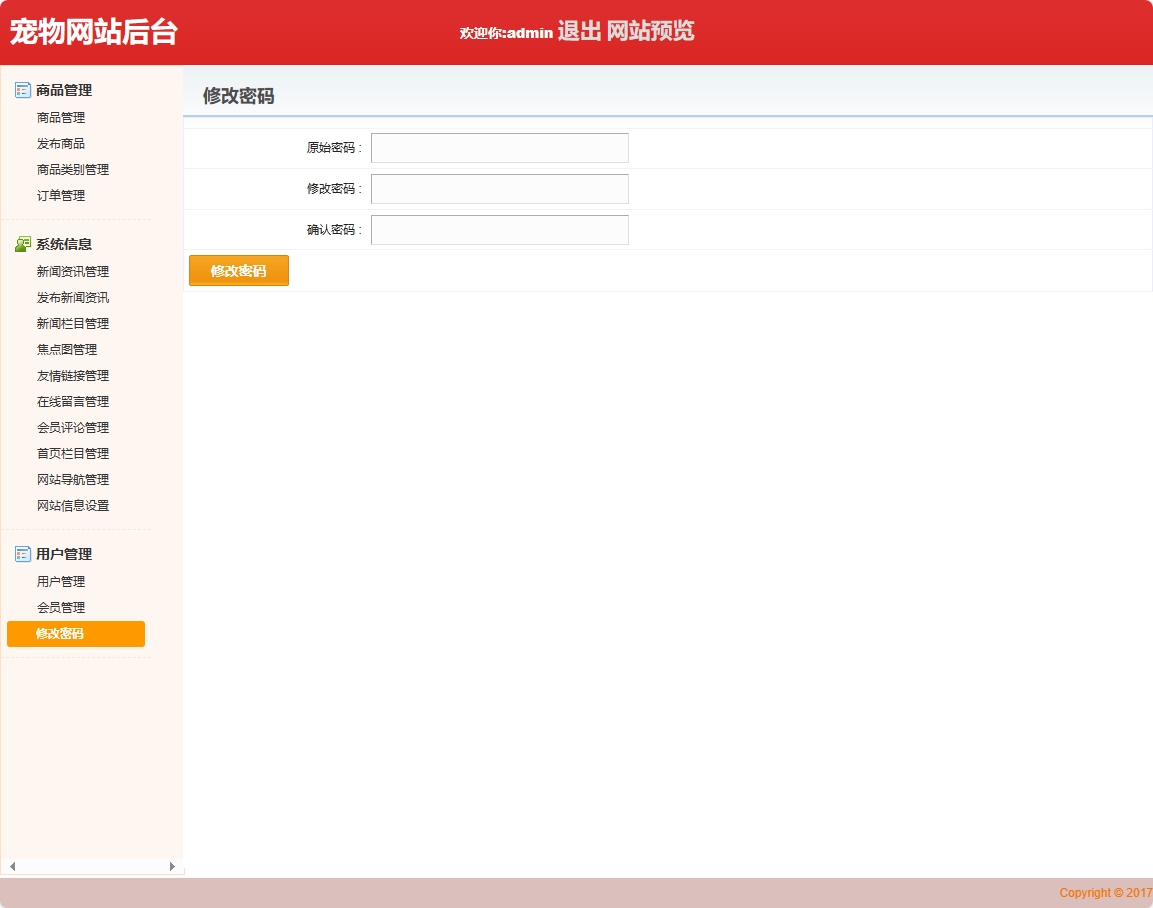
Task: Open 新闻栏目管理 in sidebar
Action: point(73,323)
